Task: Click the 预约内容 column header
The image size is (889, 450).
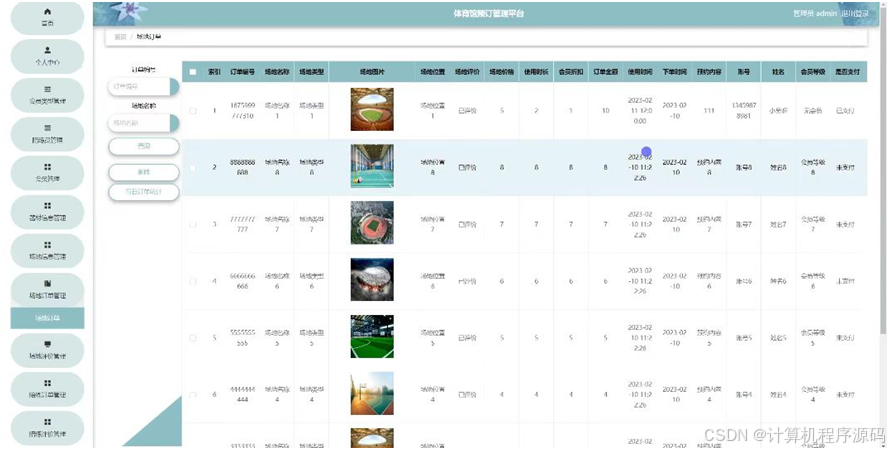Action: coord(709,72)
